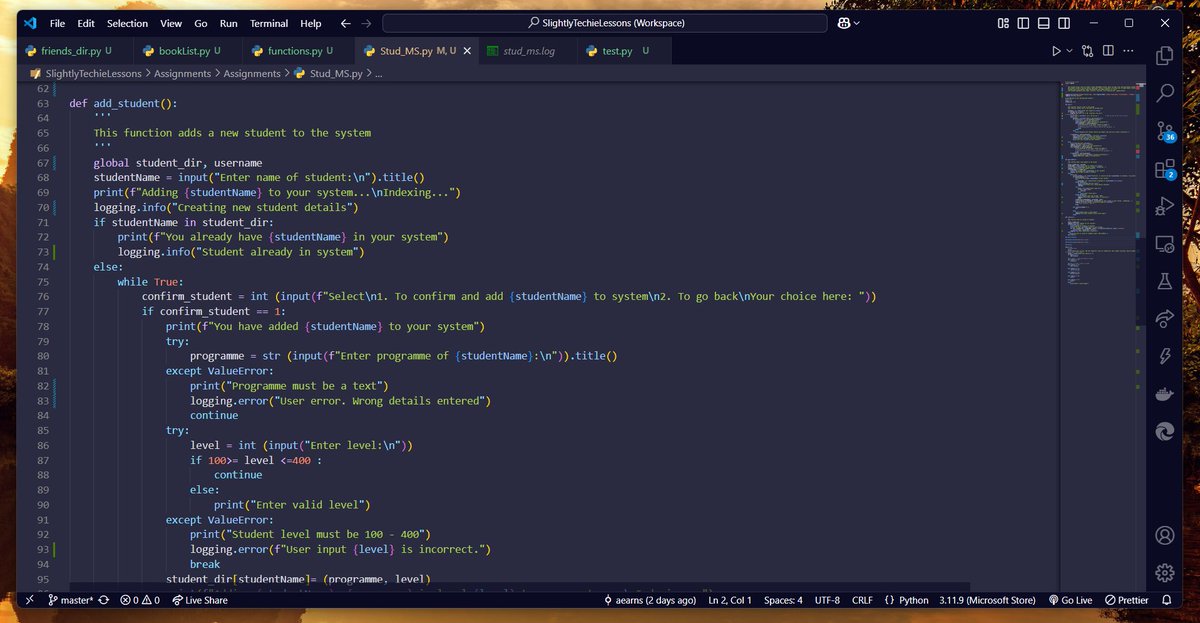The height and width of the screenshot is (623, 1200).
Task: Expand the Copilot dropdown chevron
Action: [856, 23]
